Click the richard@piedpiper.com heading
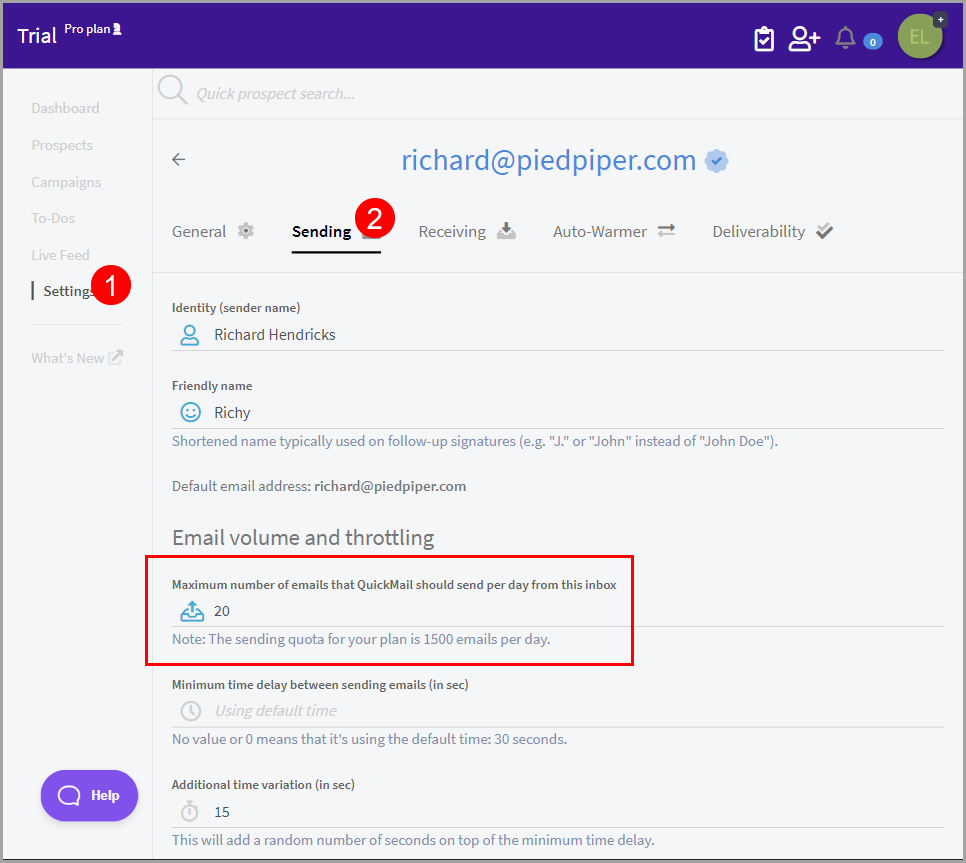This screenshot has height=863, width=966. 548,161
